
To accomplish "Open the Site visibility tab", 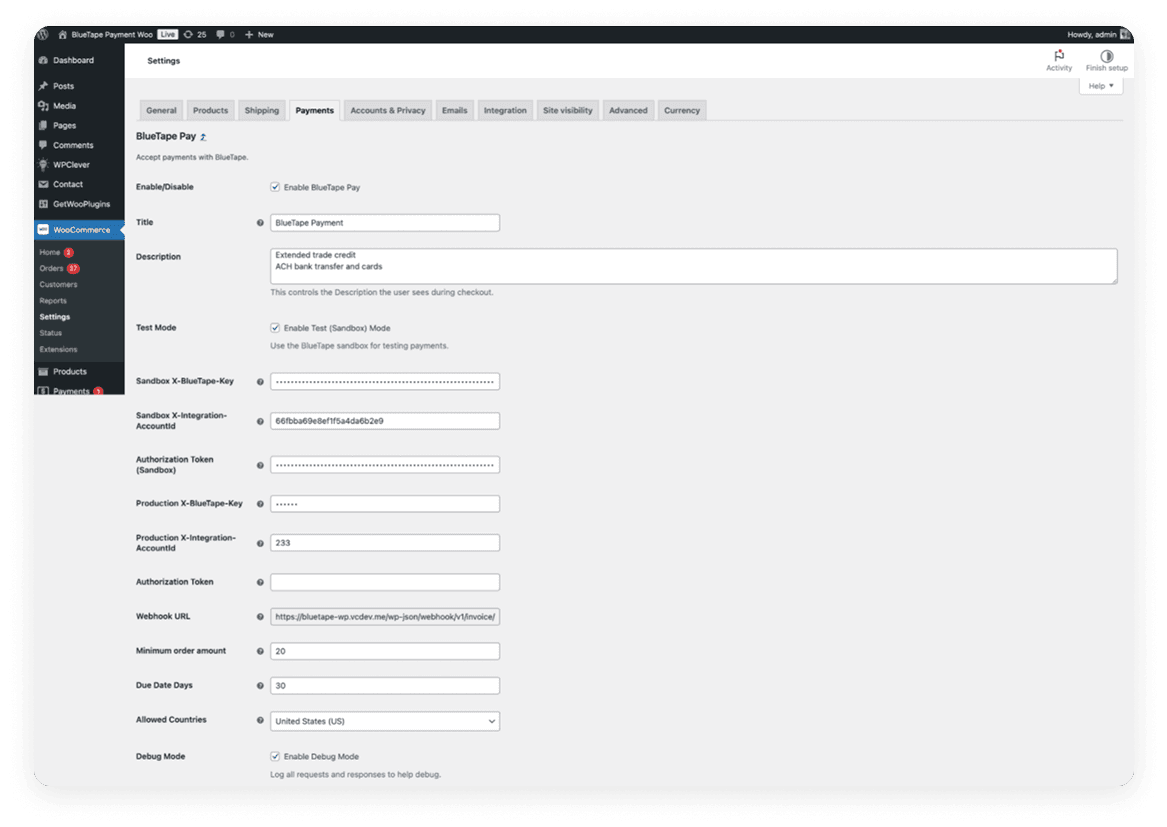I will [568, 110].
